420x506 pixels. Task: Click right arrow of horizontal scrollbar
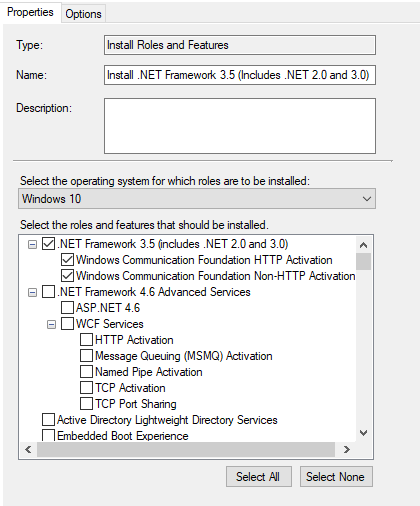(x=347, y=449)
